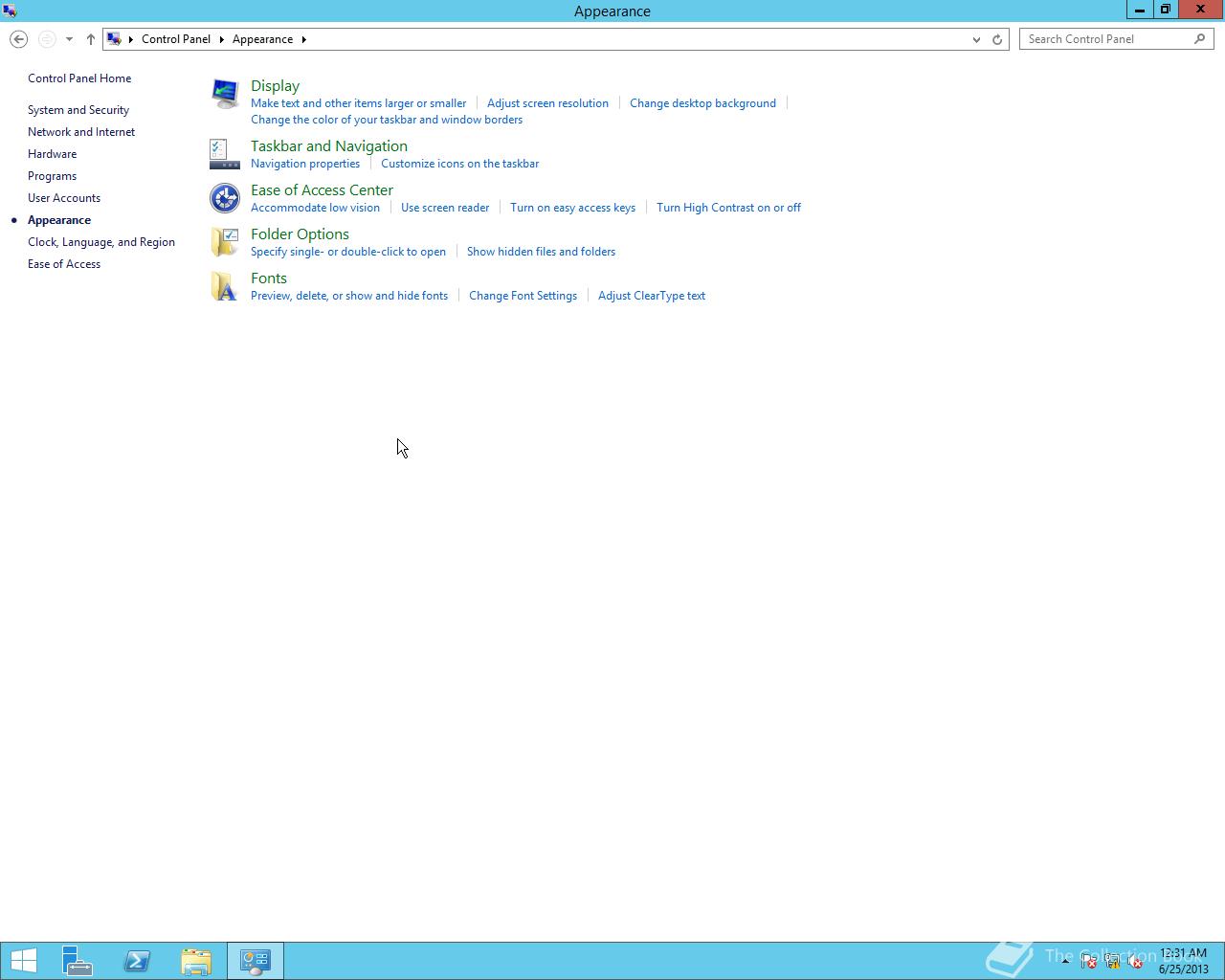1225x980 pixels.
Task: Open Navigation properties
Action: click(305, 164)
